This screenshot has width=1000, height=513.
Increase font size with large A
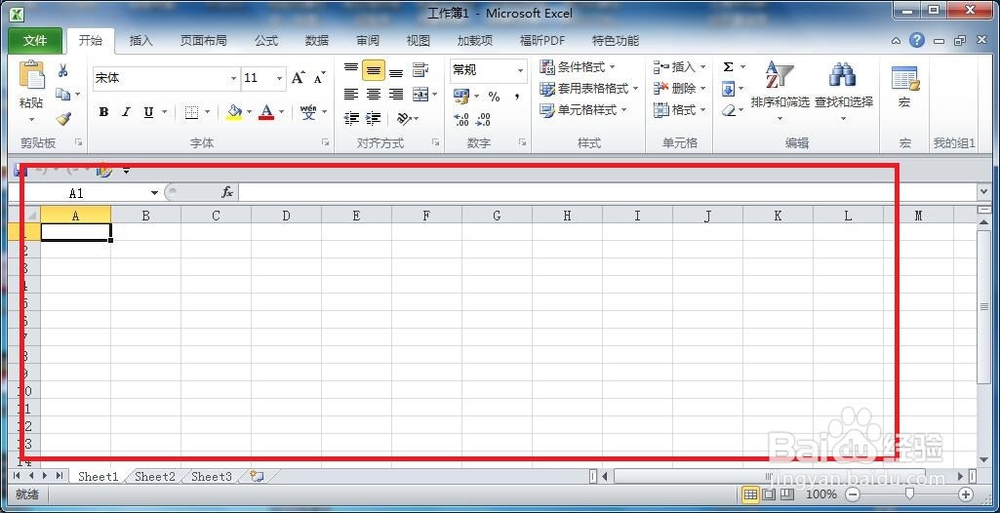[298, 78]
